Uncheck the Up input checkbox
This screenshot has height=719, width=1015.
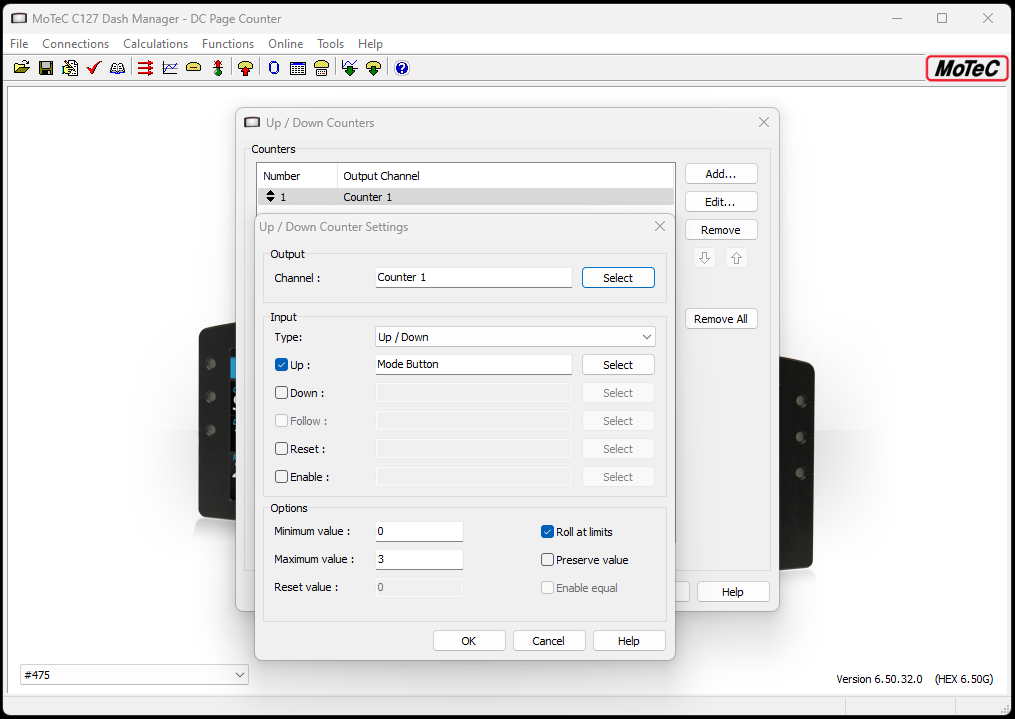[281, 365]
